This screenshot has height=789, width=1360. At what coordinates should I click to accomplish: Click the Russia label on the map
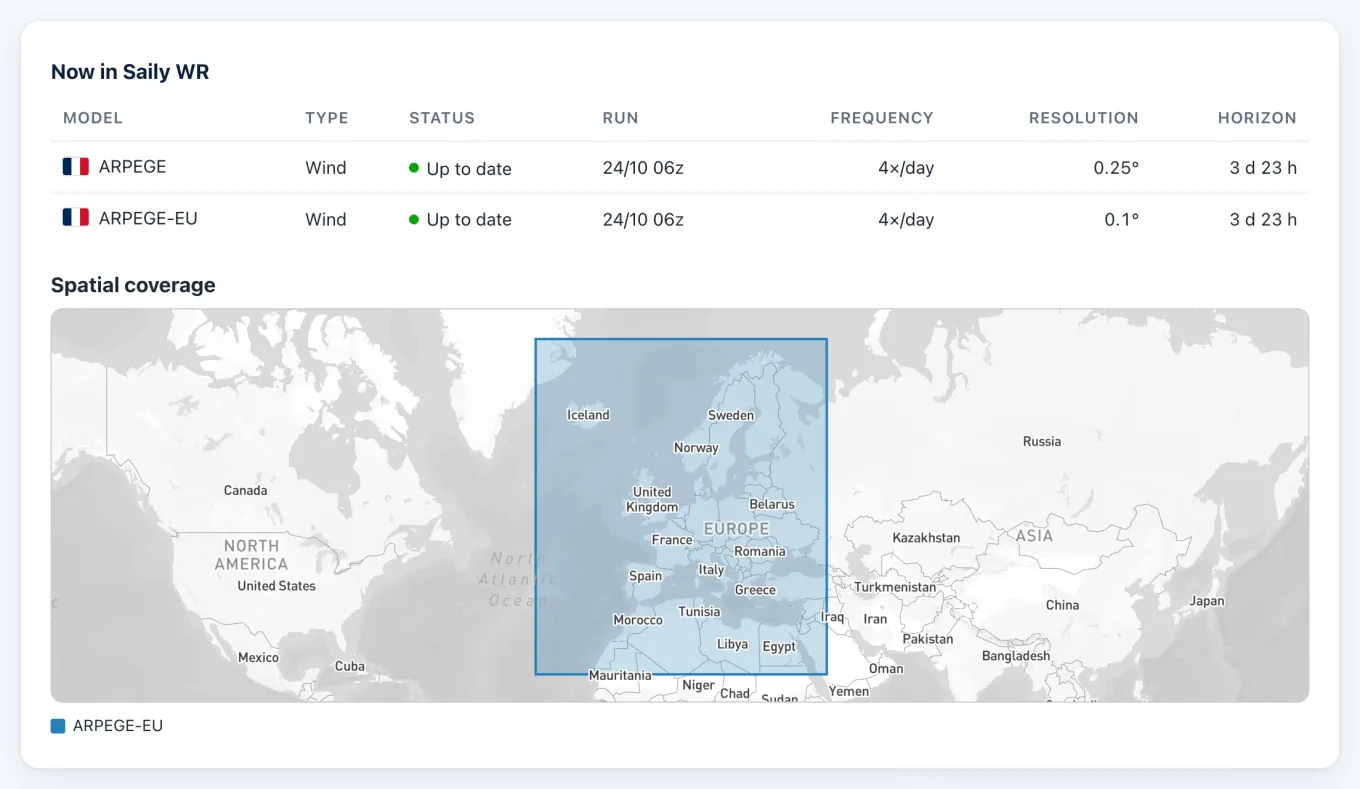pyautogui.click(x=1042, y=441)
